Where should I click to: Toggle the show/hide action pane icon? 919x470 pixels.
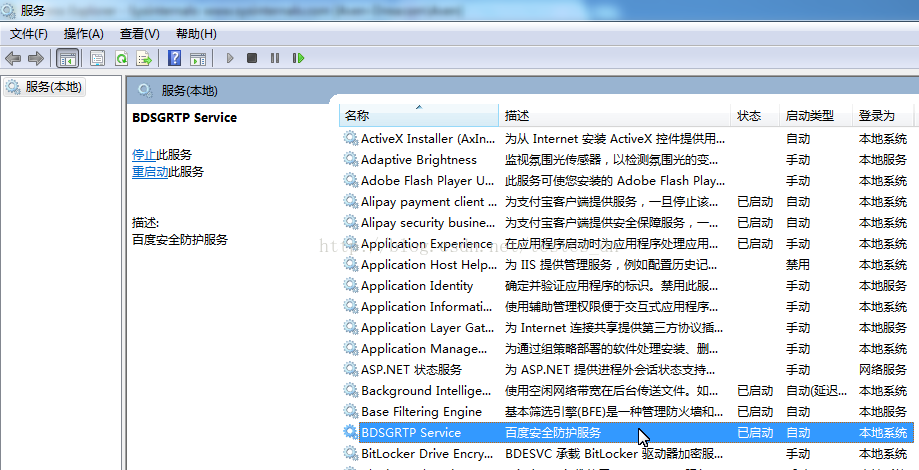pos(198,58)
